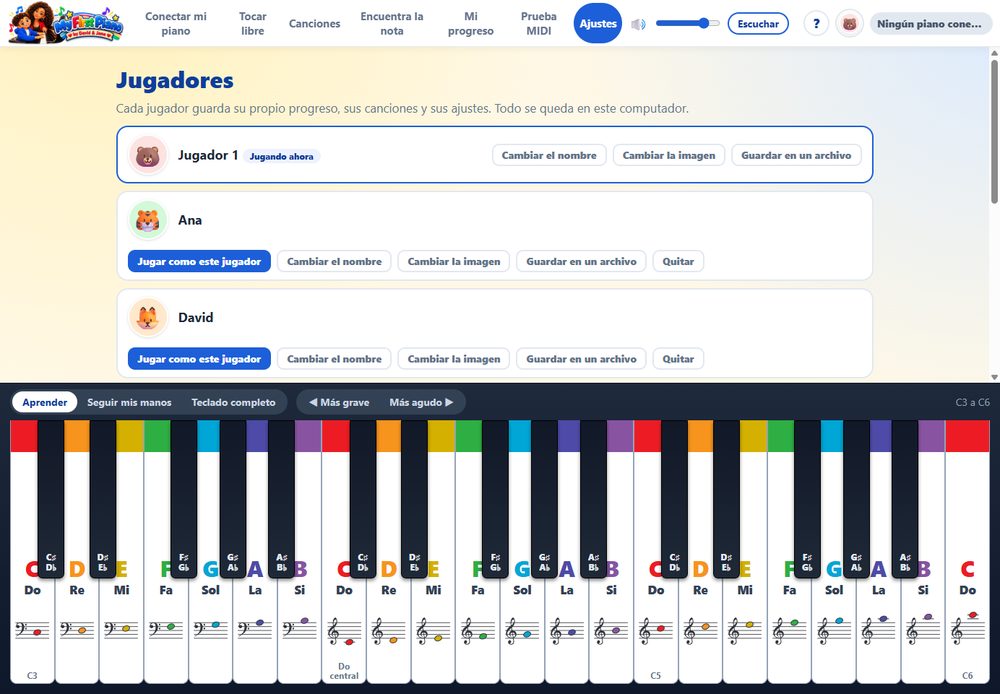Click Ana's tiger avatar image
The height and width of the screenshot is (694, 1000).
pyautogui.click(x=147, y=220)
